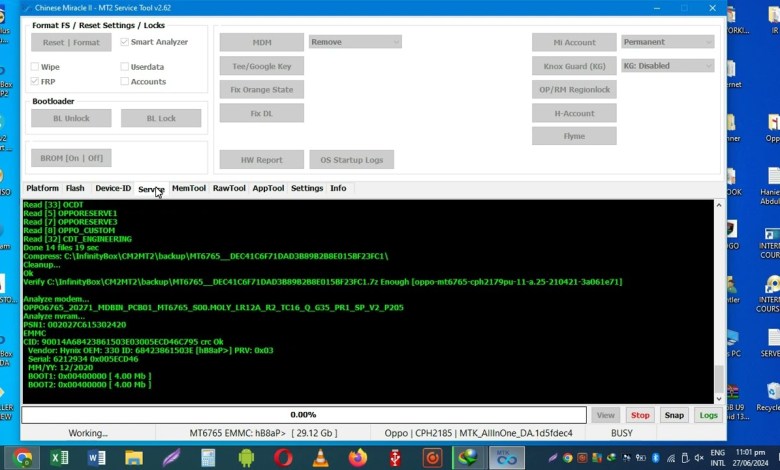780x470 pixels.
Task: Switch to the MemTool tab
Action: tap(189, 188)
